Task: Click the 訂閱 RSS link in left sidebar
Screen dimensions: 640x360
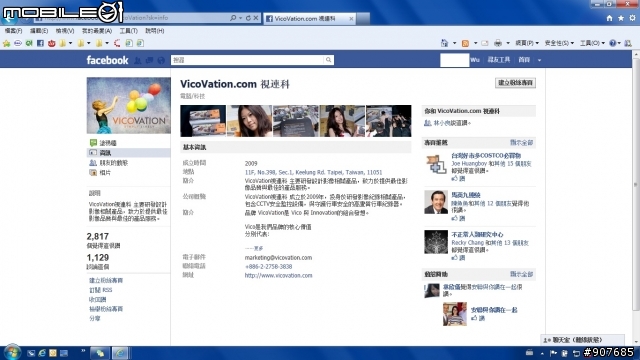Action: (100, 290)
